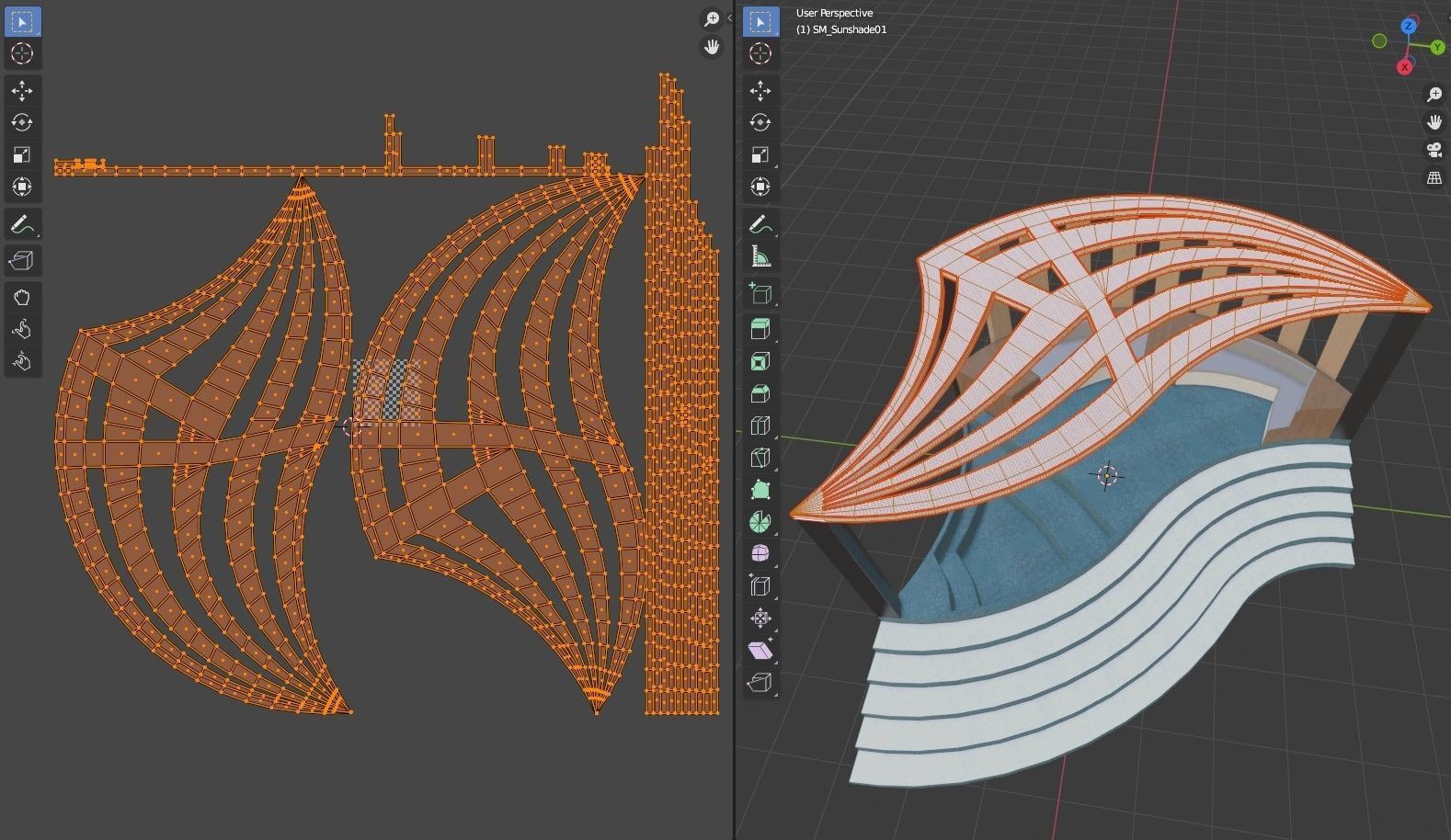Activate the Scale tool in UV editor
Screen dimensions: 1451x840
click(x=22, y=154)
